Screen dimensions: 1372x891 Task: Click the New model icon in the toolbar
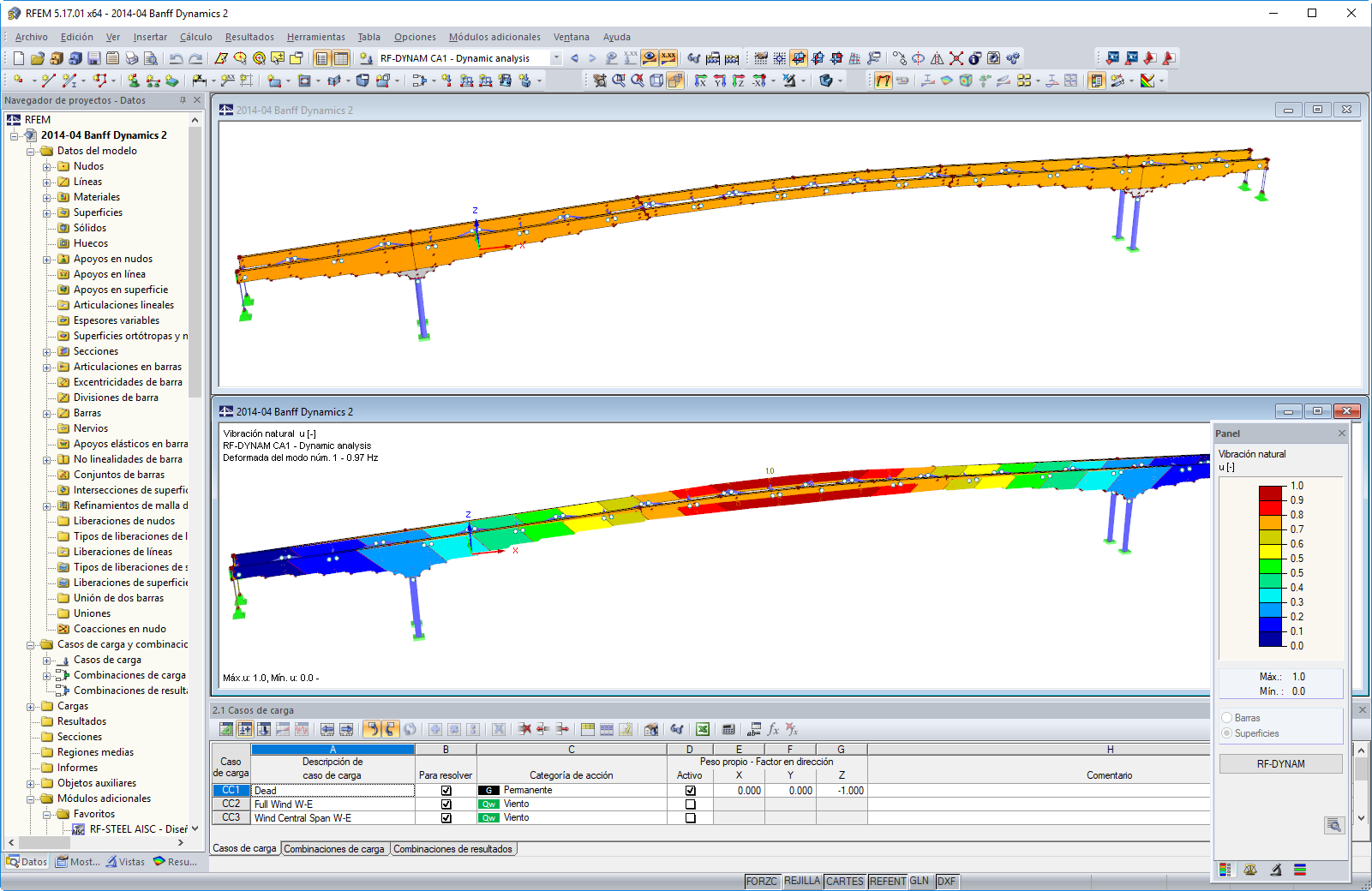pyautogui.click(x=19, y=58)
